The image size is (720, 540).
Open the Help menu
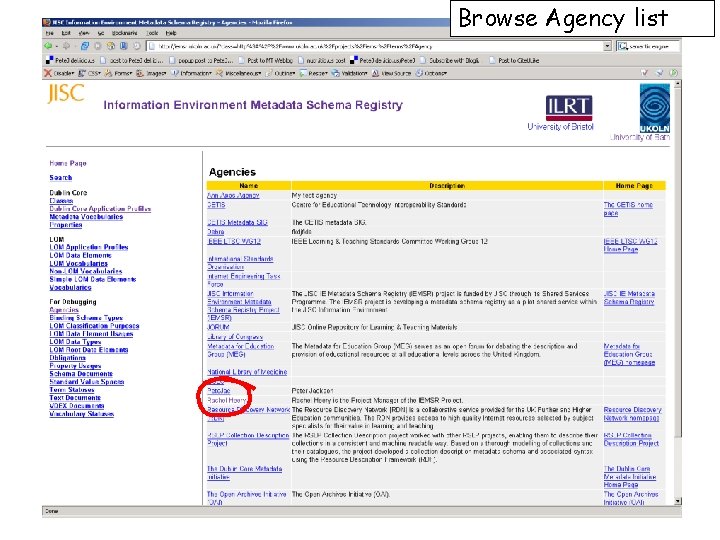pos(171,33)
